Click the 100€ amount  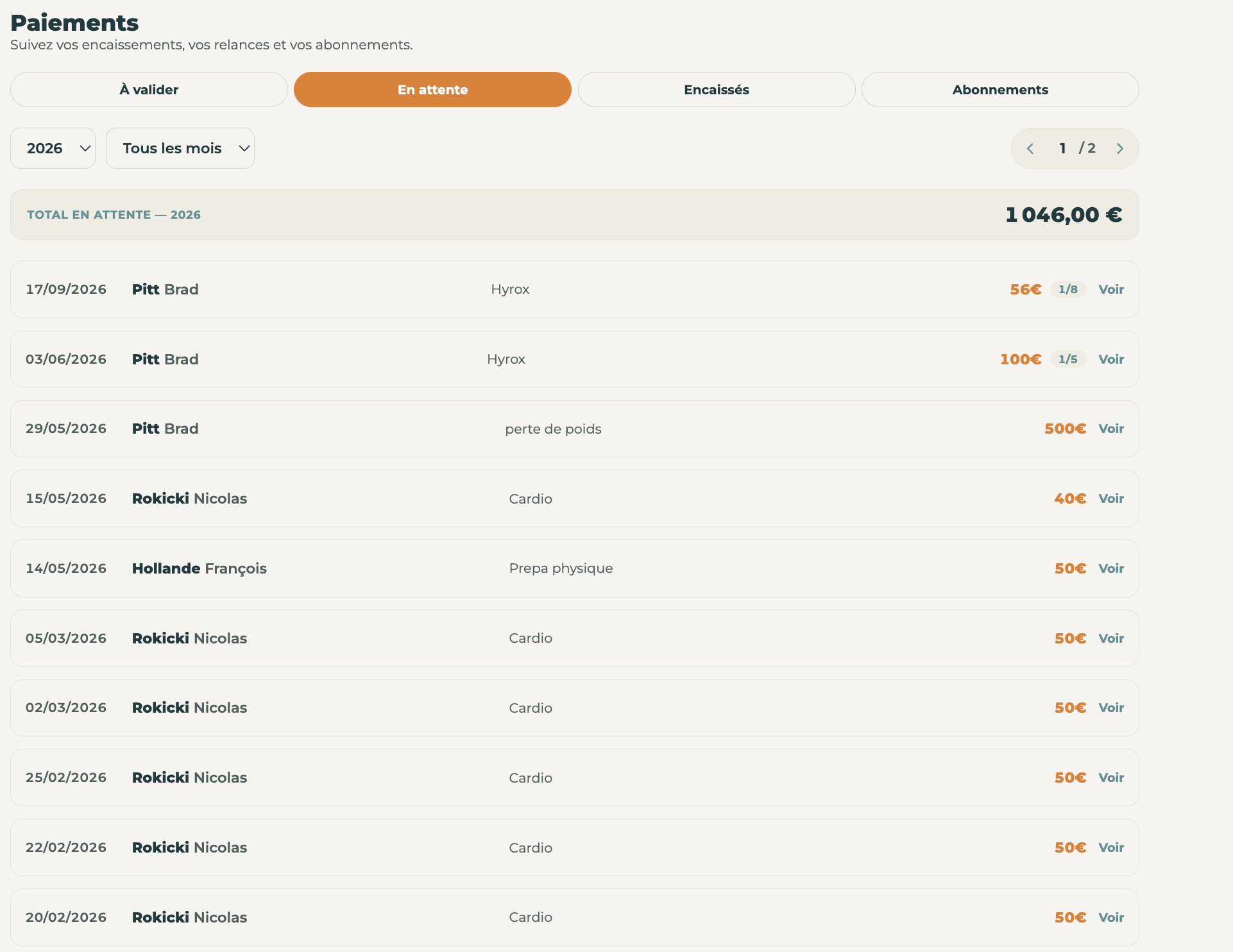click(1021, 359)
